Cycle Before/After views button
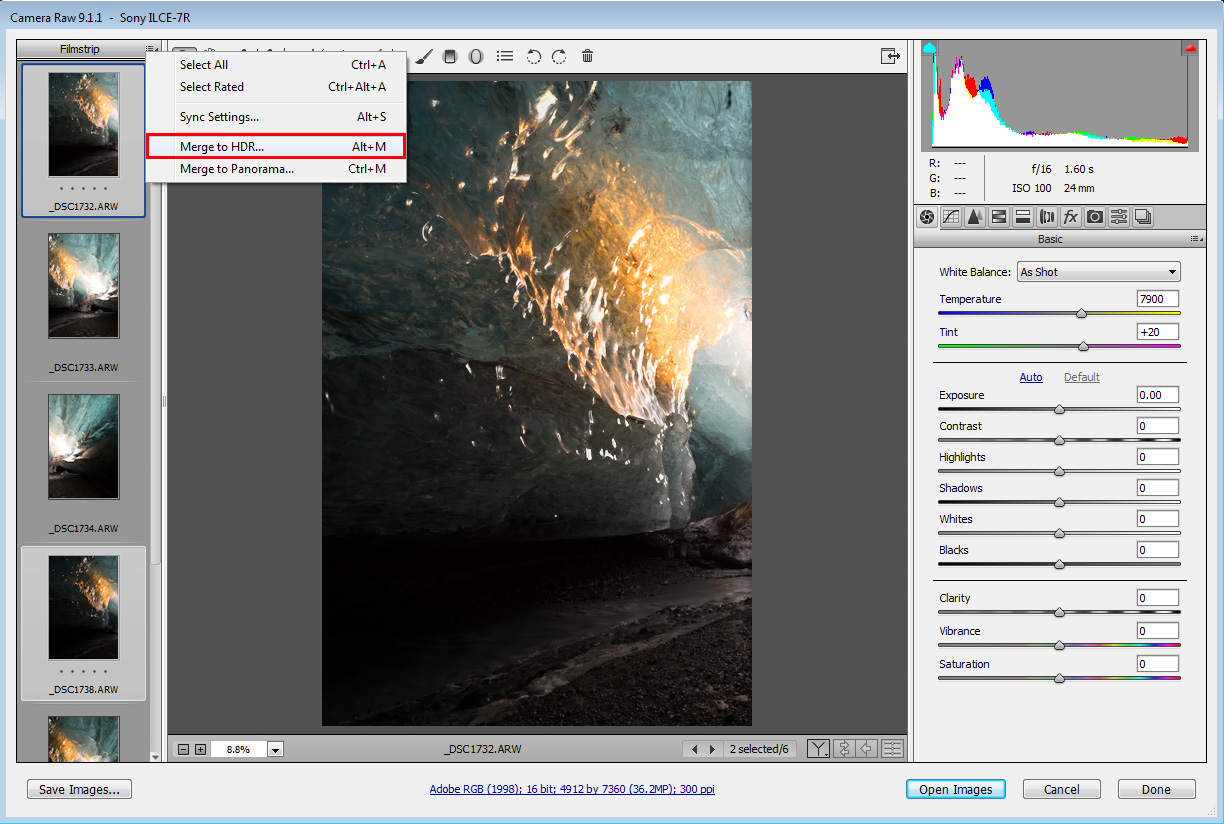 point(818,749)
